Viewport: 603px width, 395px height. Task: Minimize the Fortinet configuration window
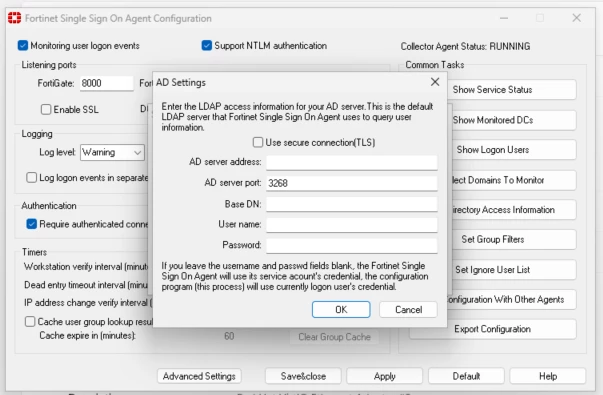coord(504,18)
